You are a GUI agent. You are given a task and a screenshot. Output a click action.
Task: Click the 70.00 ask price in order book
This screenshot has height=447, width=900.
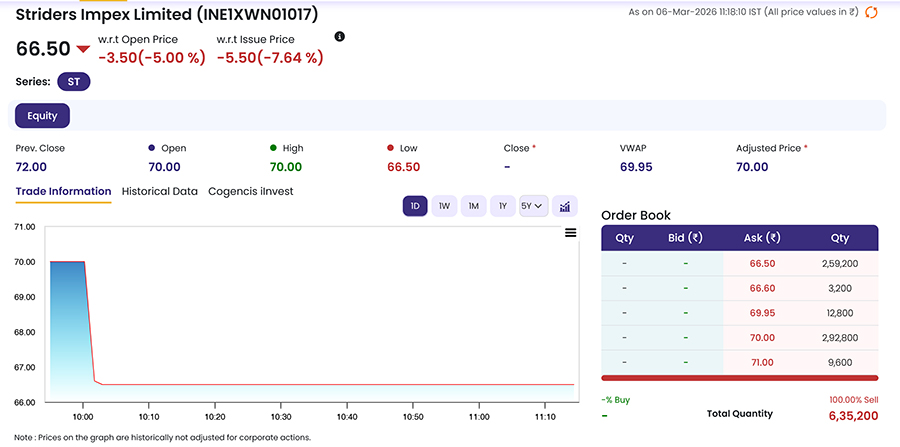[762, 338]
